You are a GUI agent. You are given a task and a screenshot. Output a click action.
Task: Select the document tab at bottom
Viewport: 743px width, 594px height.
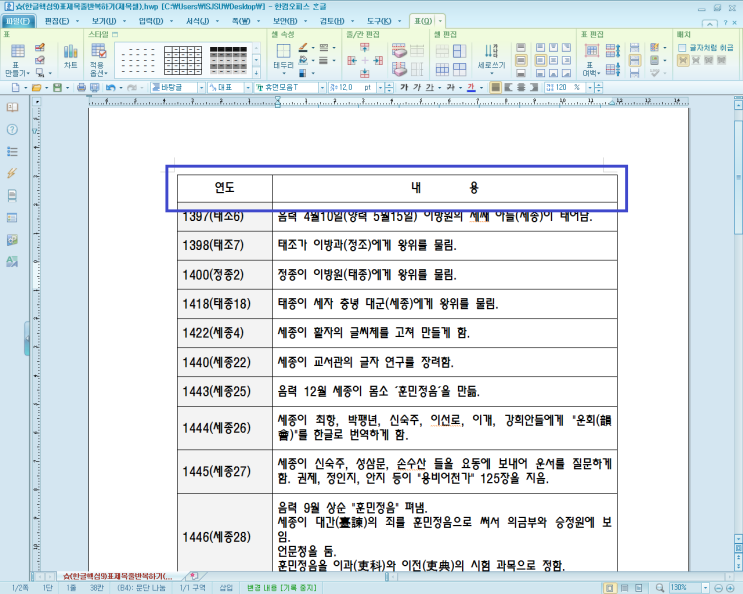(x=118, y=576)
